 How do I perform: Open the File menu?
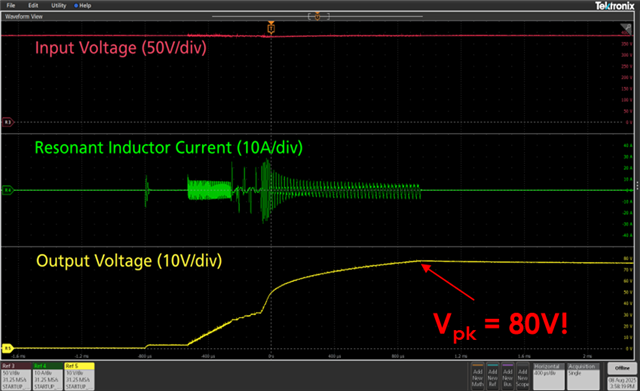tap(11, 5)
